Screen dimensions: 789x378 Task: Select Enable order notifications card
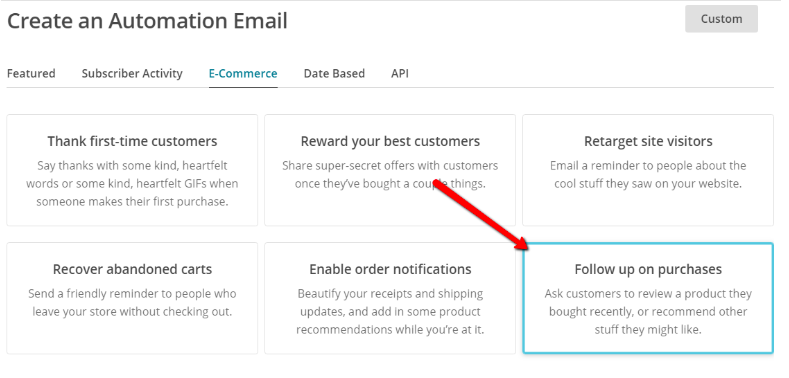coord(390,298)
